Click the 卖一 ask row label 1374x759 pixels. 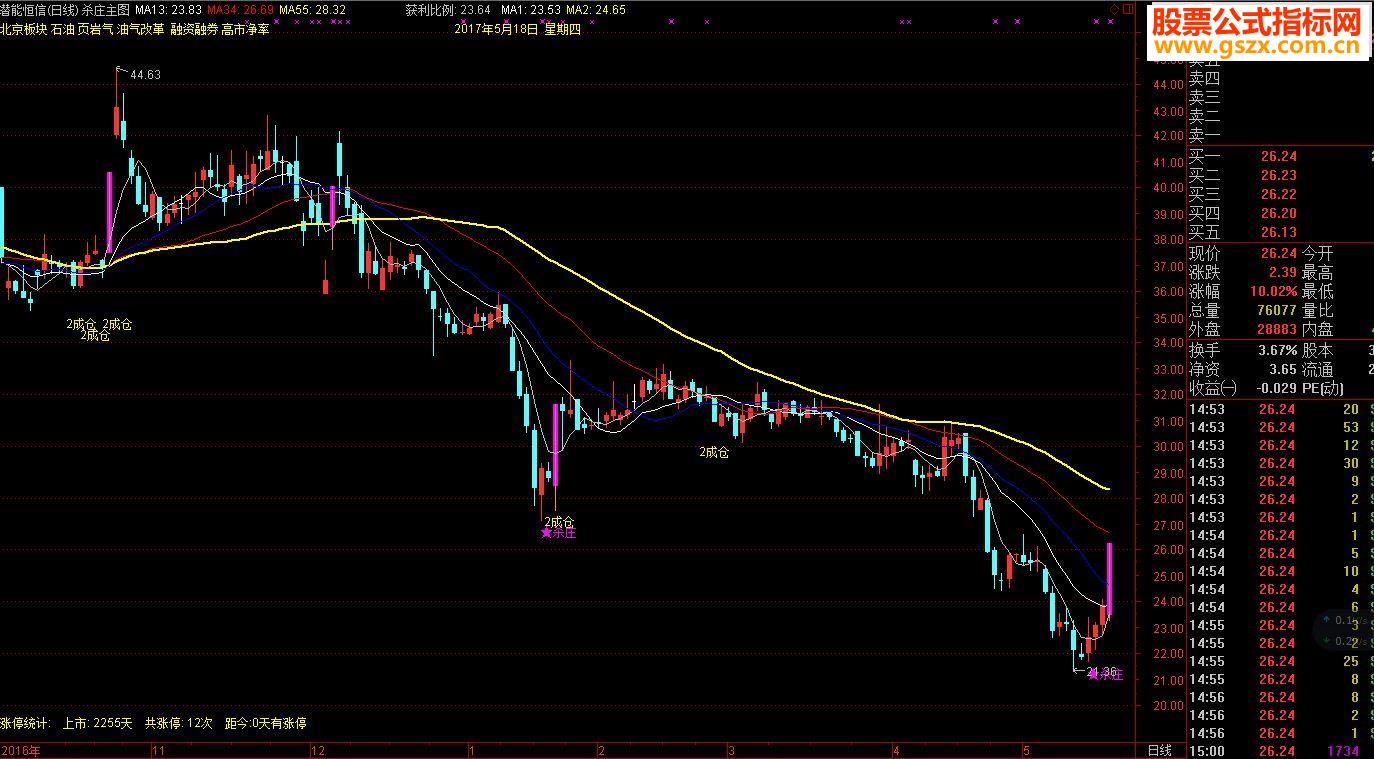tap(1205, 135)
